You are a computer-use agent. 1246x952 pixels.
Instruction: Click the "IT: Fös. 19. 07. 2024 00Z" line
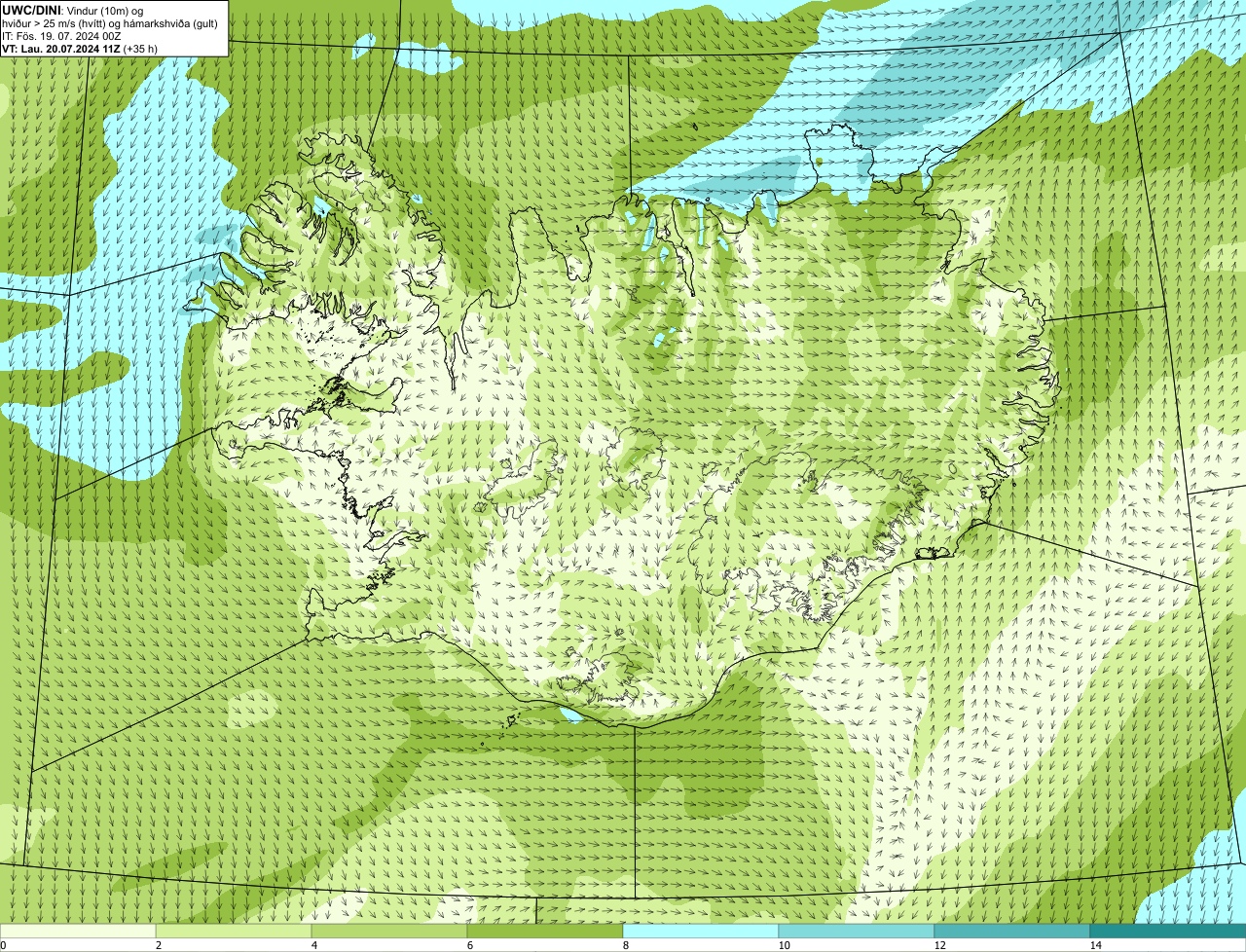click(61, 35)
